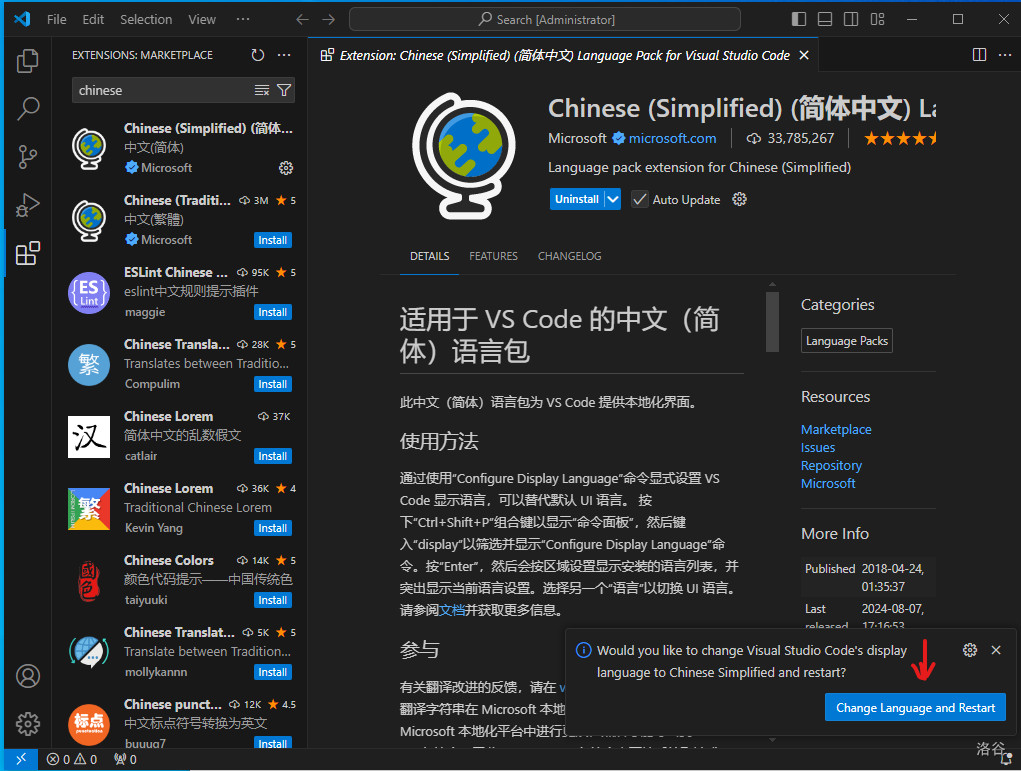Toggle the Auto Update checkbox
The height and width of the screenshot is (771, 1021).
pyautogui.click(x=639, y=199)
